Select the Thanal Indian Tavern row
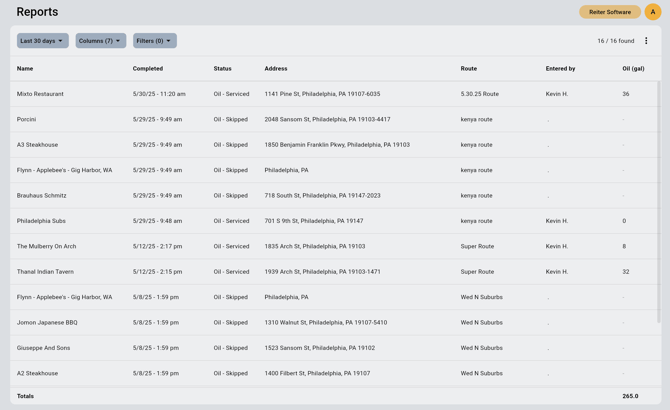This screenshot has width=670, height=410. pyautogui.click(x=45, y=272)
